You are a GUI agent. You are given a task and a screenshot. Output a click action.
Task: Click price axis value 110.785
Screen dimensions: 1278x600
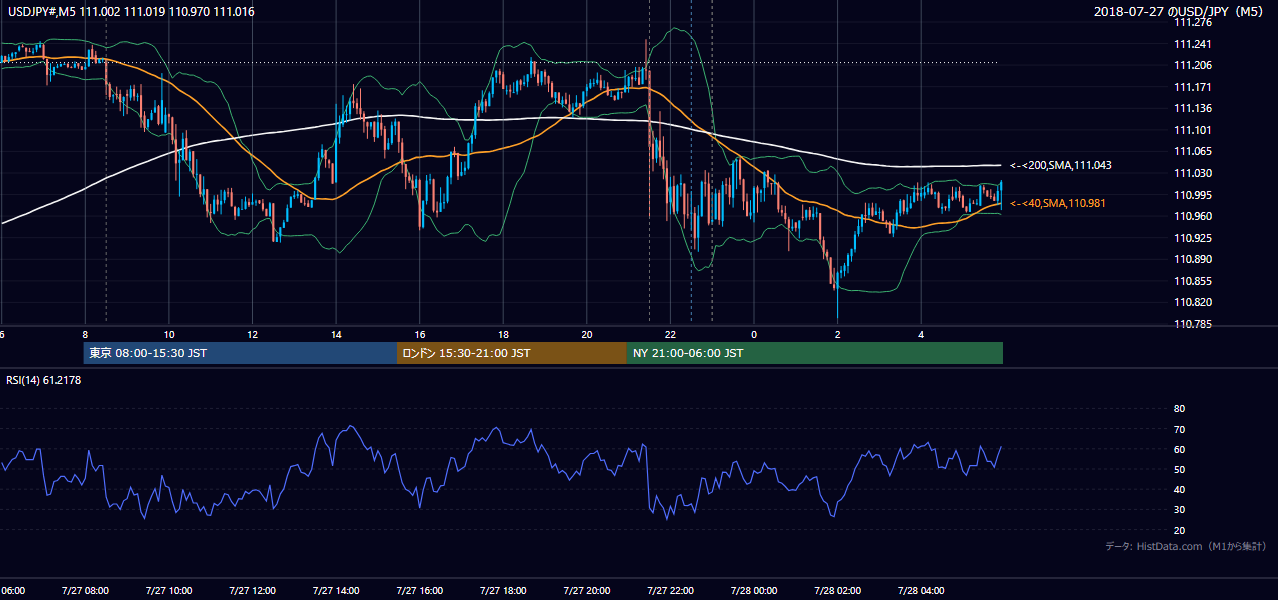click(x=1193, y=324)
